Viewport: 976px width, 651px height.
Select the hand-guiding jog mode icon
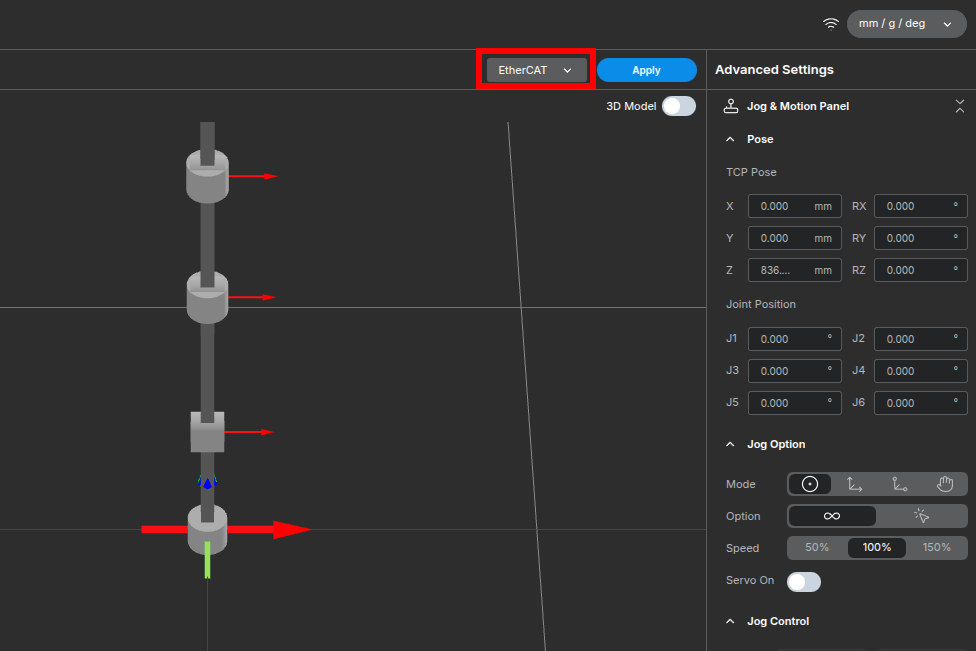click(x=945, y=484)
